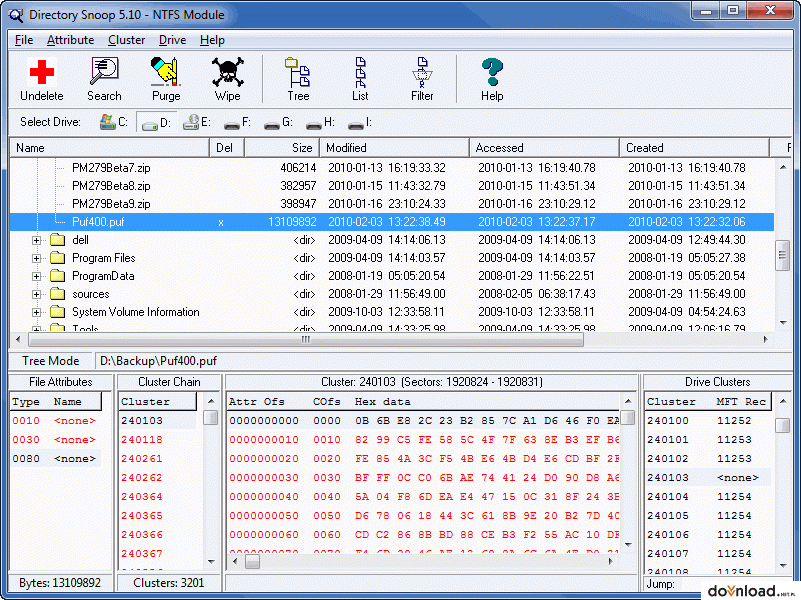Click the Directory Snoop title bar icon
This screenshot has width=801, height=600.
[x=16, y=15]
